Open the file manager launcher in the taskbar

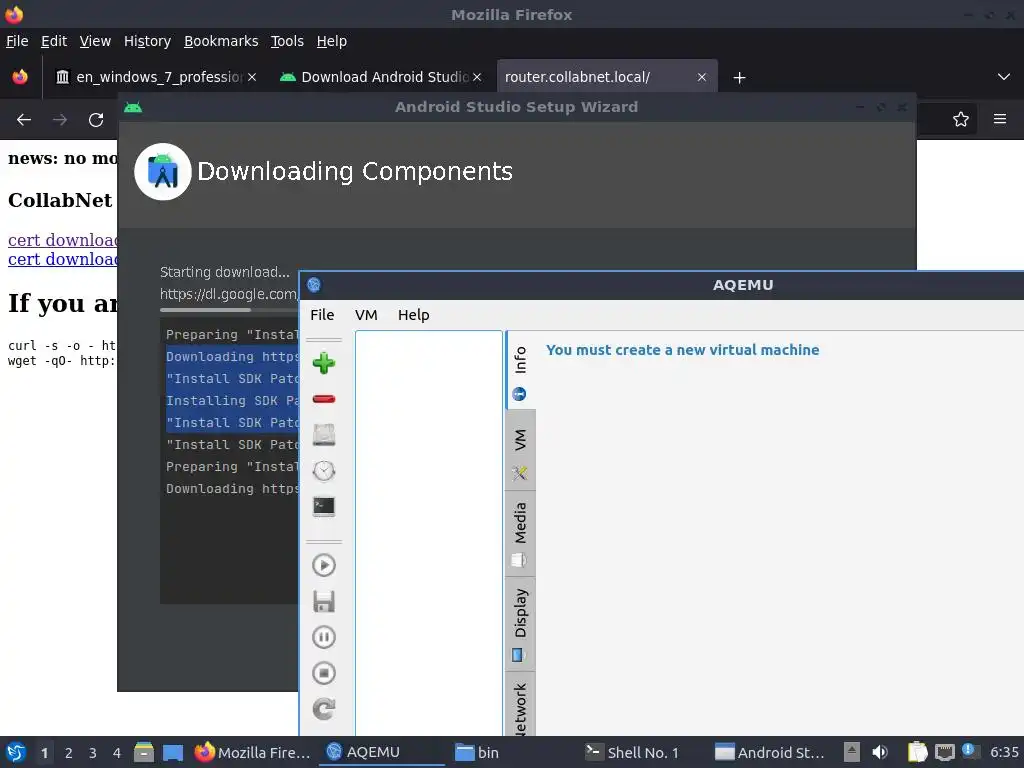tap(144, 752)
